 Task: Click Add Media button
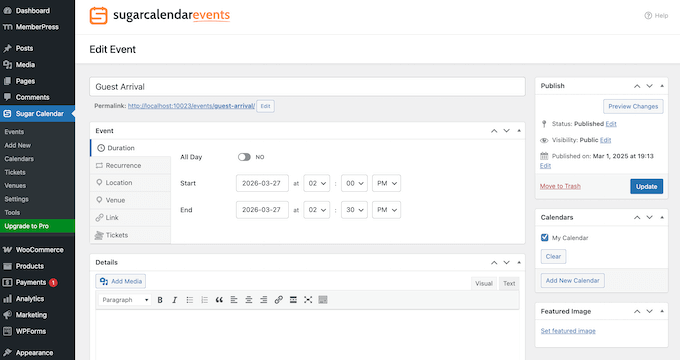click(121, 281)
